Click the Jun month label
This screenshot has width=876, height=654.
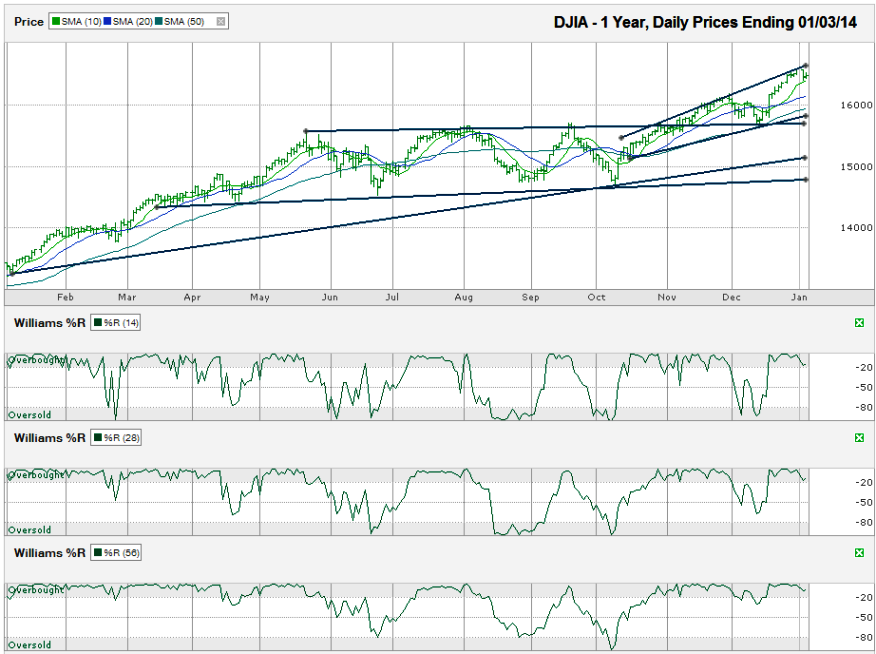[x=330, y=297]
